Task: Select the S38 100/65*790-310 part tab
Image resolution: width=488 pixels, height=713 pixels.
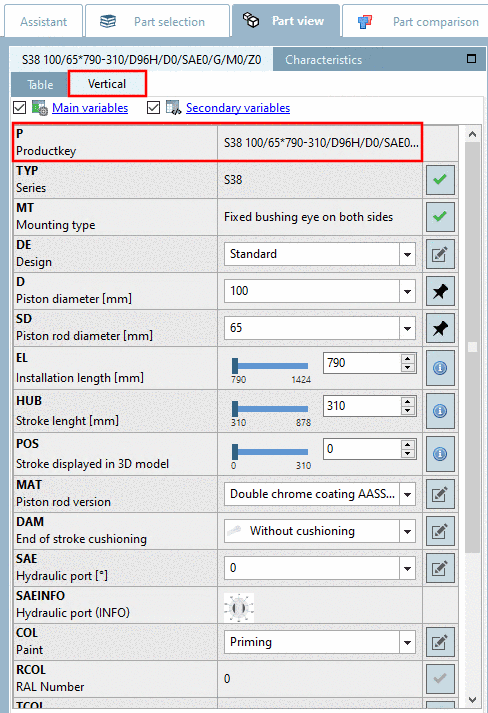Action: [141, 60]
